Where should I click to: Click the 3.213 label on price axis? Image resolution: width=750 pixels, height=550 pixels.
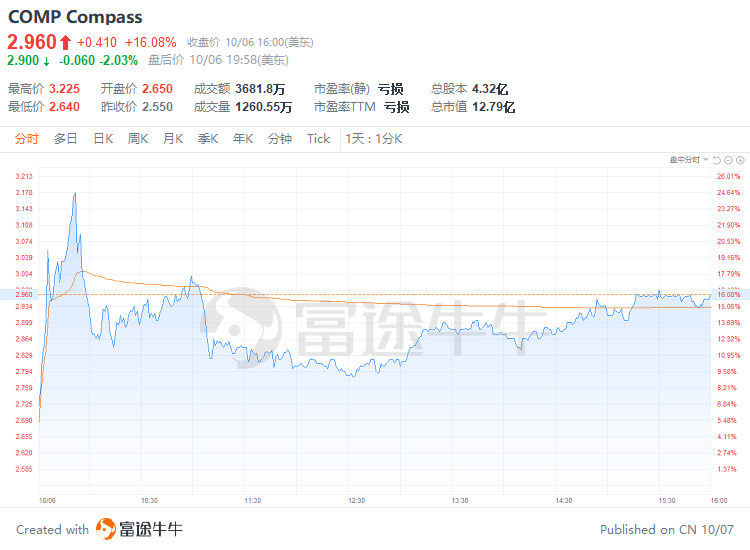tap(24, 176)
